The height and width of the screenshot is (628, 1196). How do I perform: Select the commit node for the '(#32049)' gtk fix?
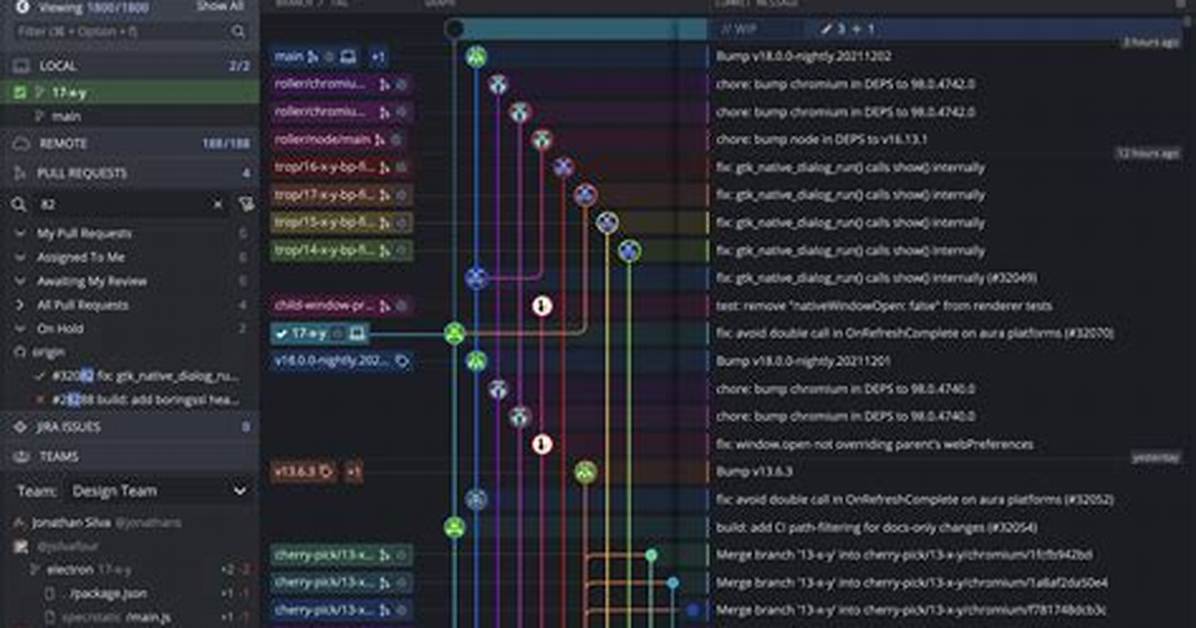[477, 278]
